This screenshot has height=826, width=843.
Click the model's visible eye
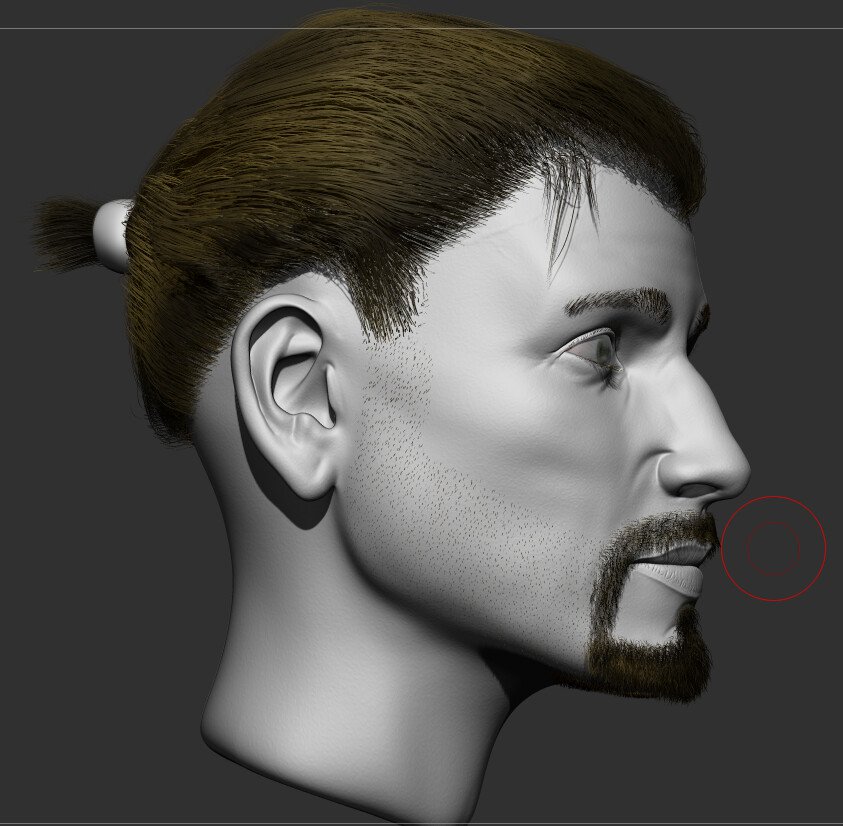600,350
